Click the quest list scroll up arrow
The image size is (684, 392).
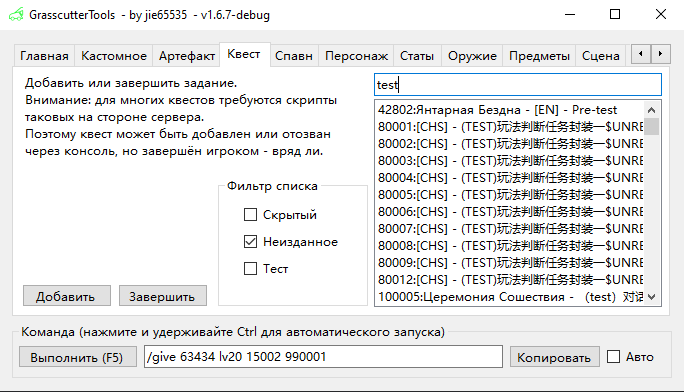(652, 110)
